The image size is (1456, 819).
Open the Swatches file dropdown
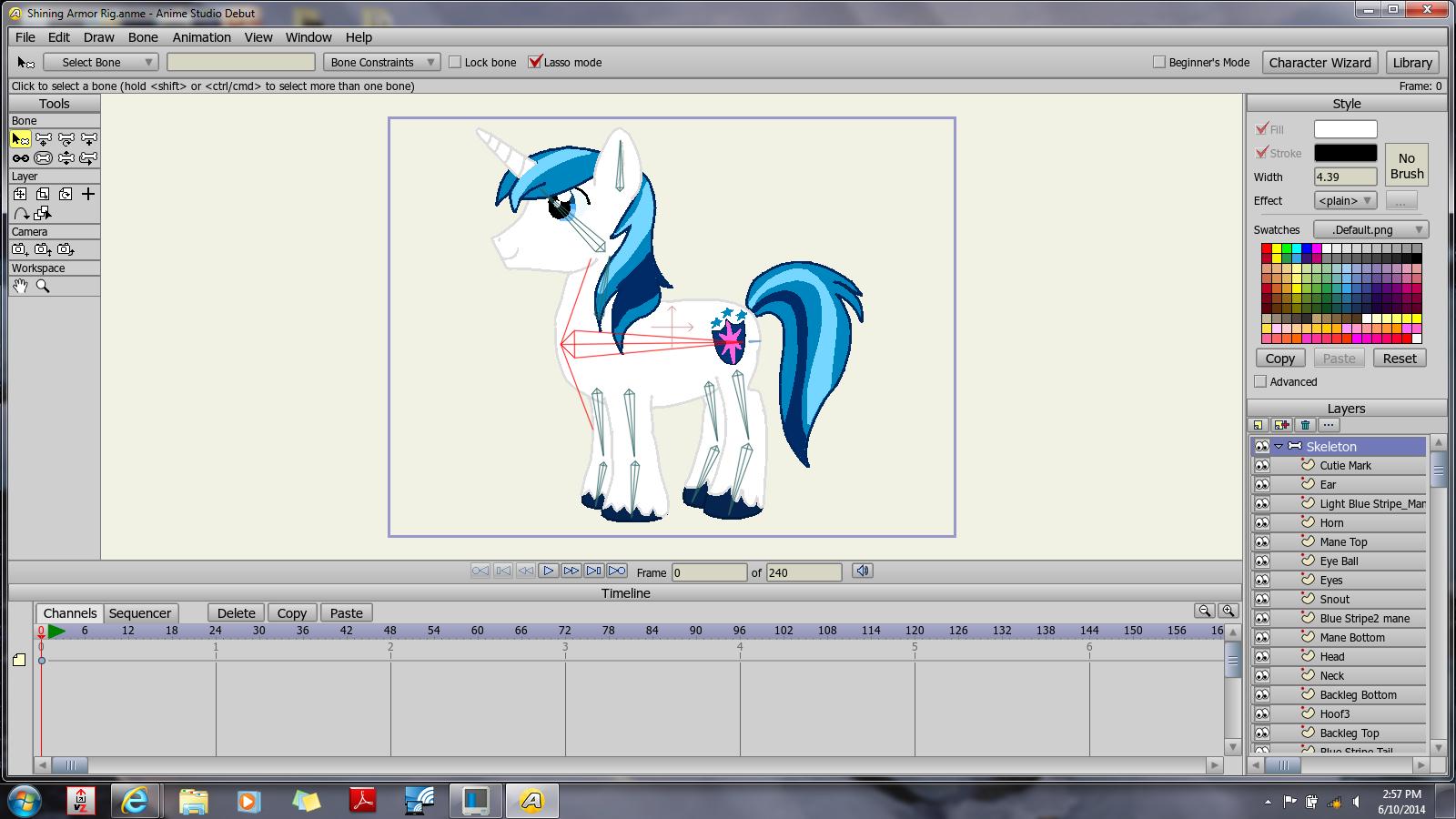click(x=1370, y=228)
